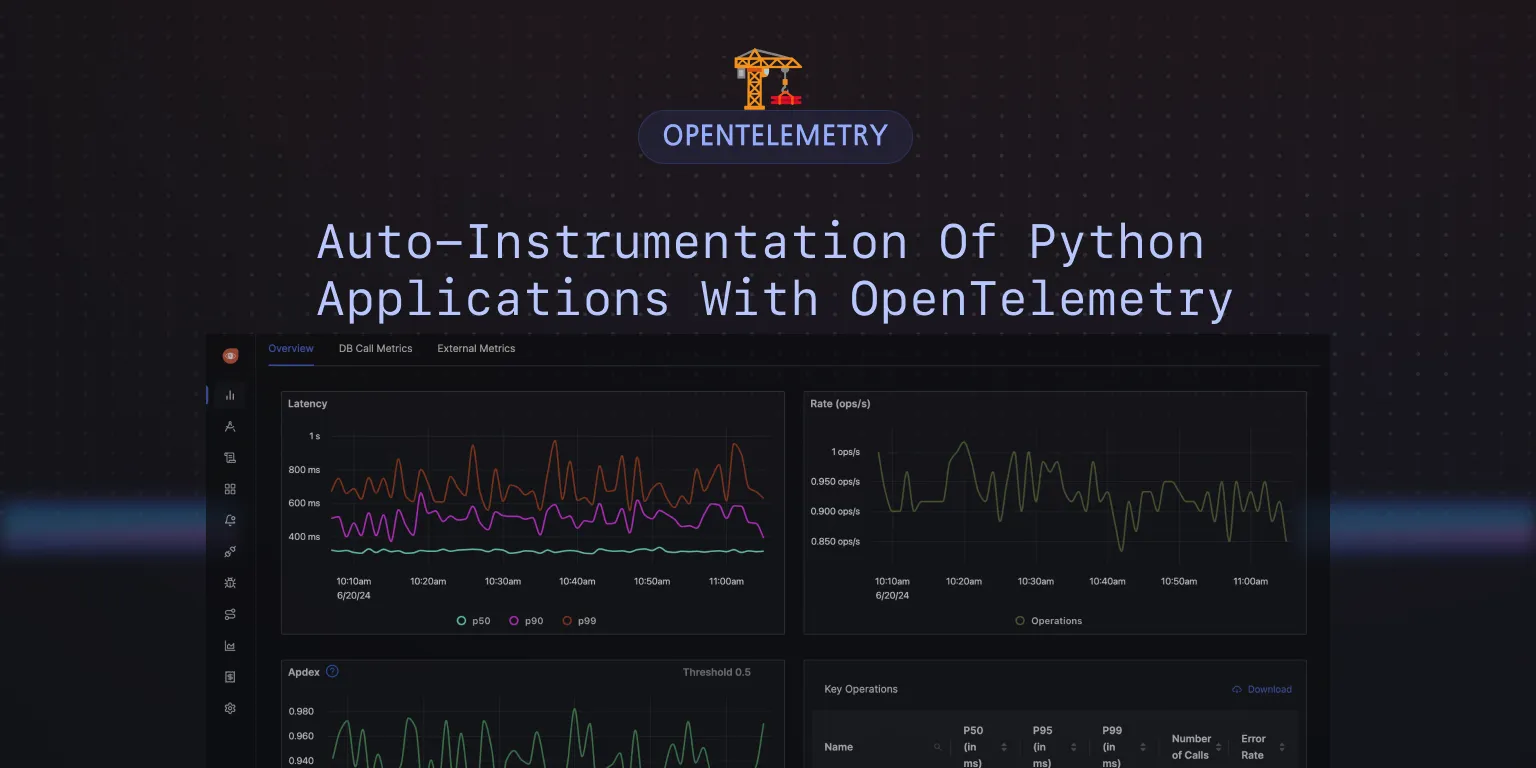Click the Auto-Instrumentation article title text
Screen dimensions: 1536x768
click(x=775, y=271)
